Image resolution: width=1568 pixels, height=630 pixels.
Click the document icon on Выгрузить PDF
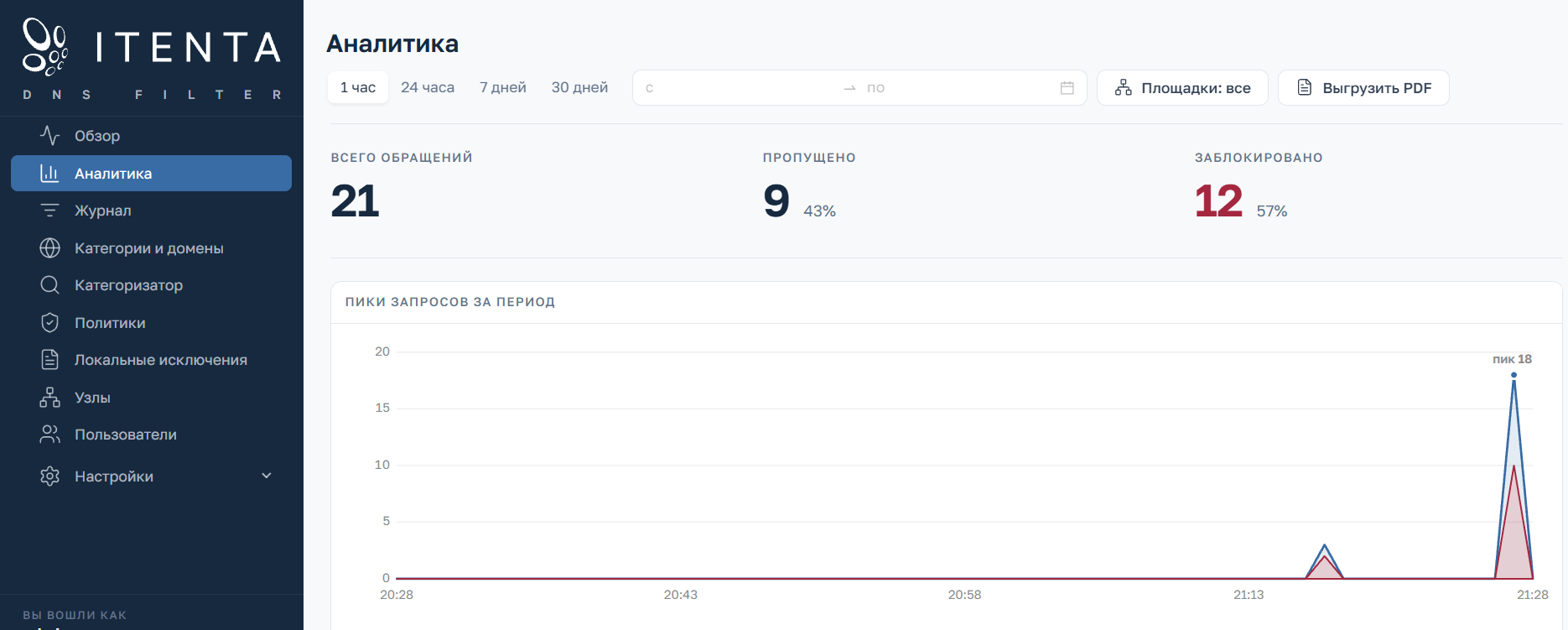pos(1305,87)
